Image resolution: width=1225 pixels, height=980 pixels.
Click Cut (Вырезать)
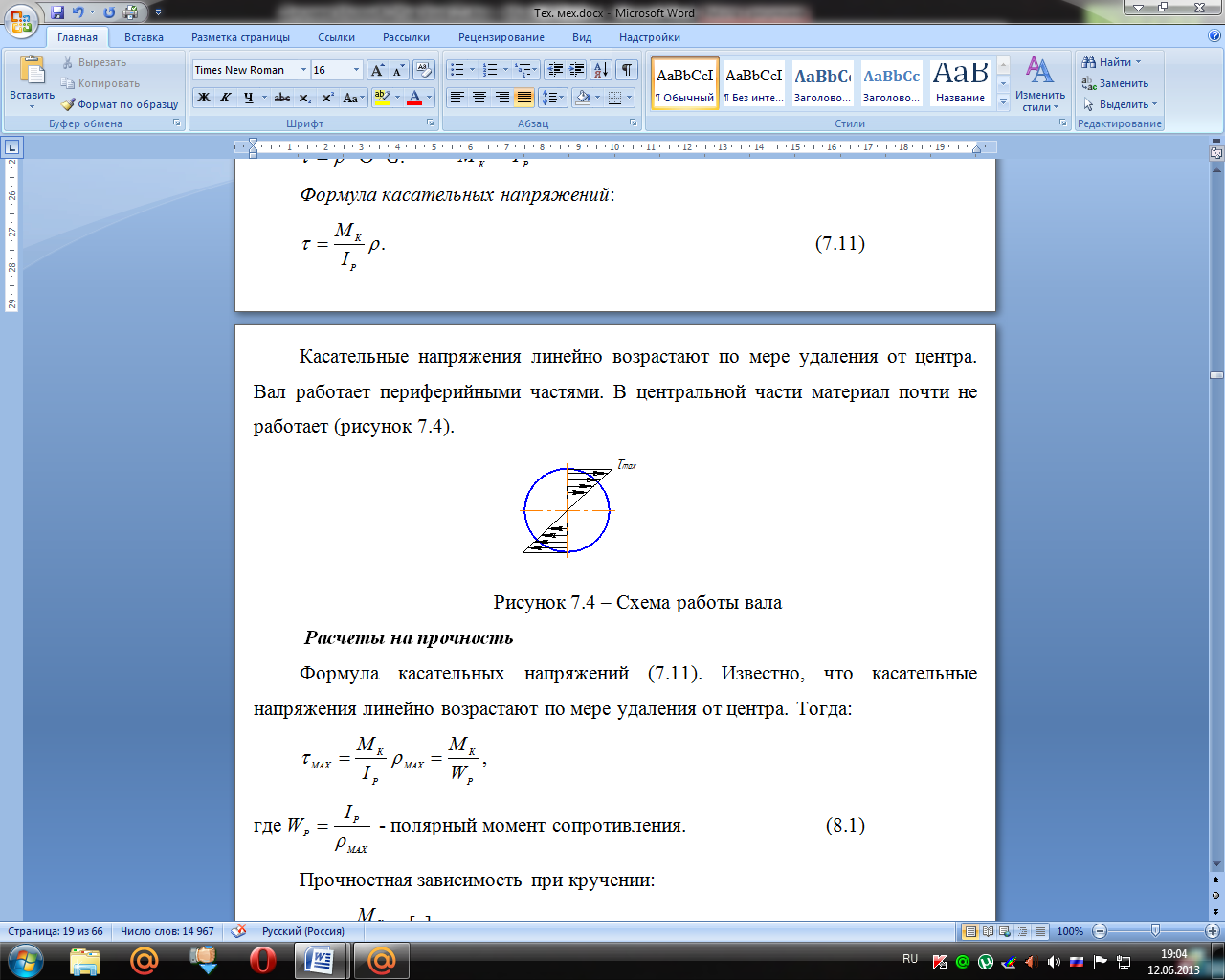click(94, 62)
